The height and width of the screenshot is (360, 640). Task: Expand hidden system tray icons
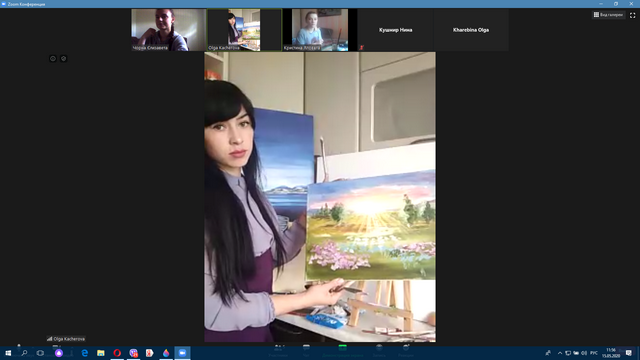tap(560, 353)
